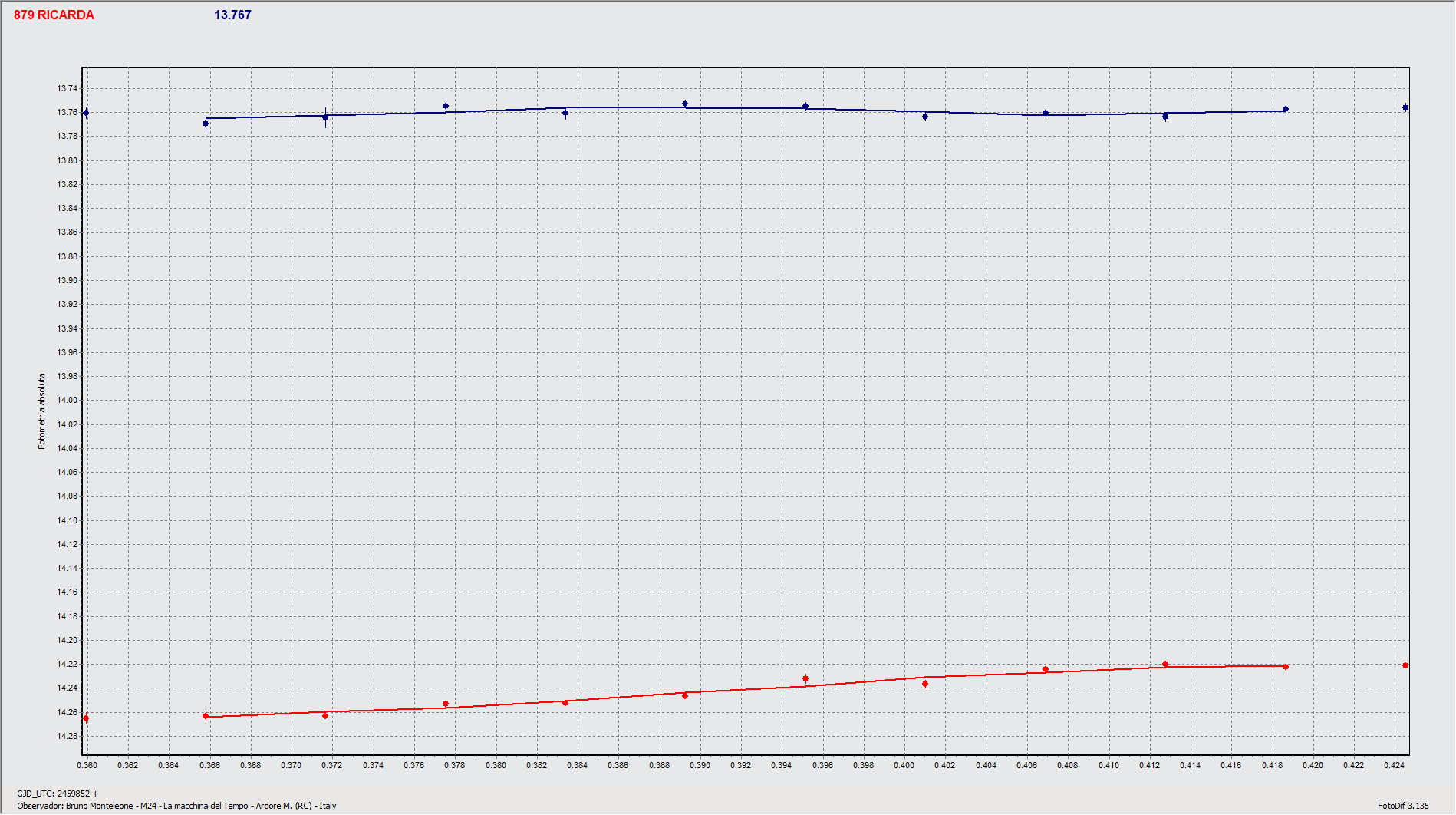Pick the red data point near time 0.389
Viewport: 1456px width, 815px height.
[x=685, y=695]
